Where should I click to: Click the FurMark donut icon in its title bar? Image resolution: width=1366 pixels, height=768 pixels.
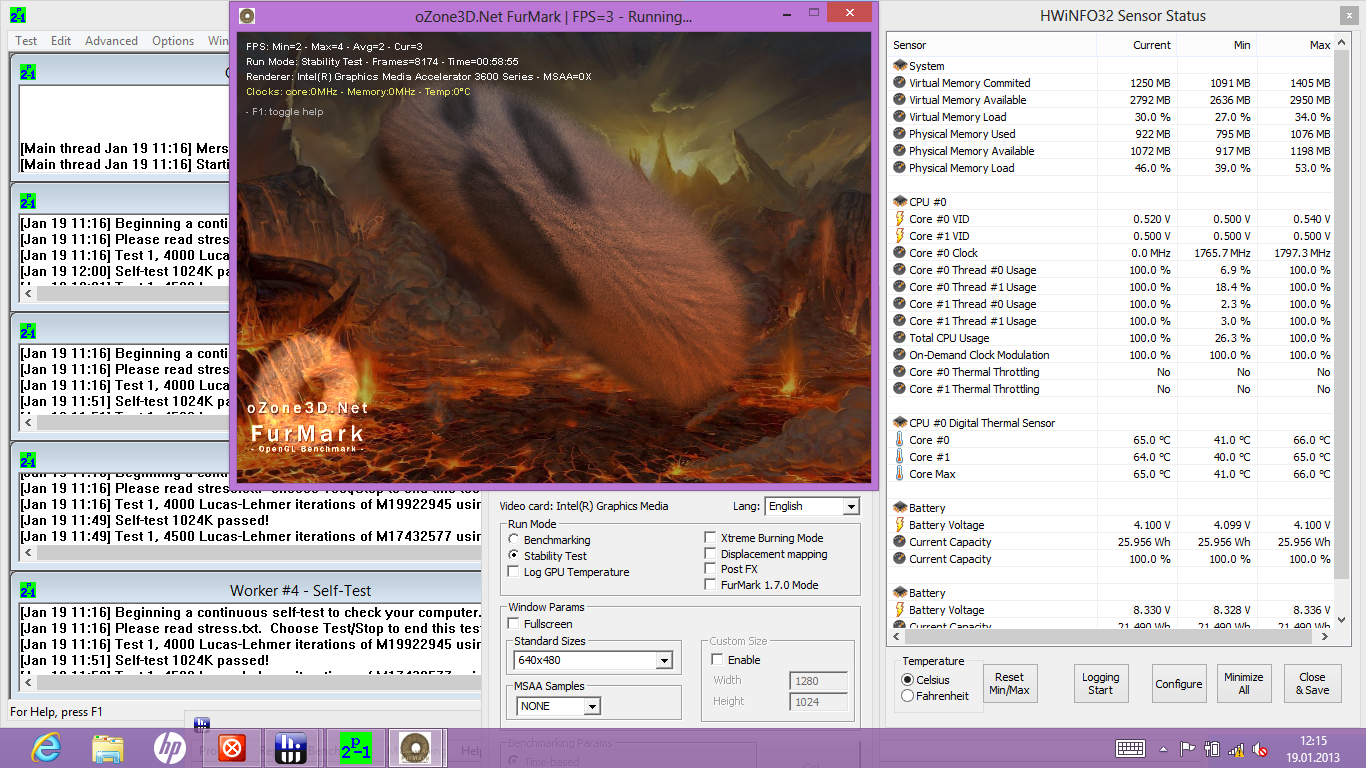point(247,15)
